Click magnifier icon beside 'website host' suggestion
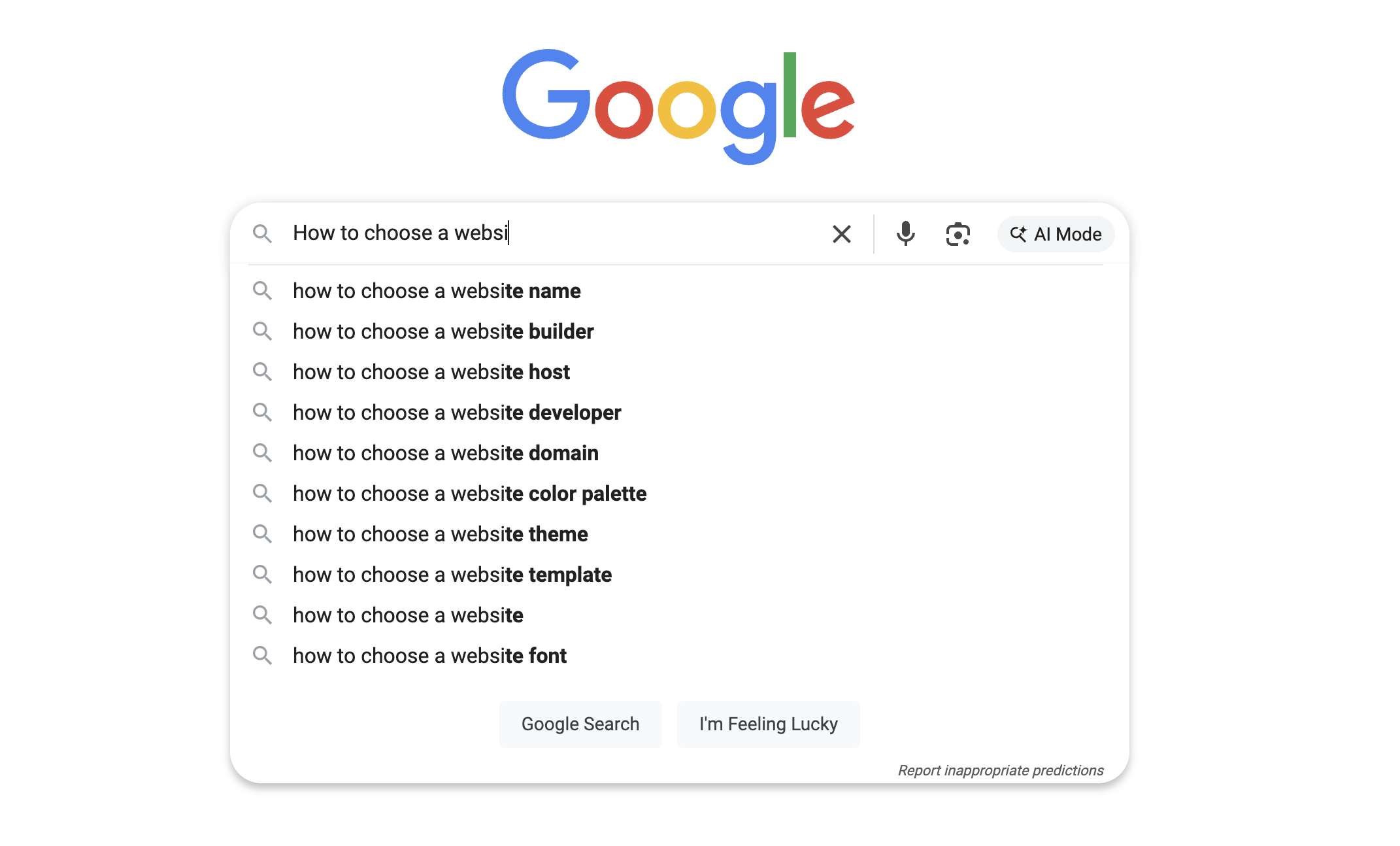 (262, 371)
